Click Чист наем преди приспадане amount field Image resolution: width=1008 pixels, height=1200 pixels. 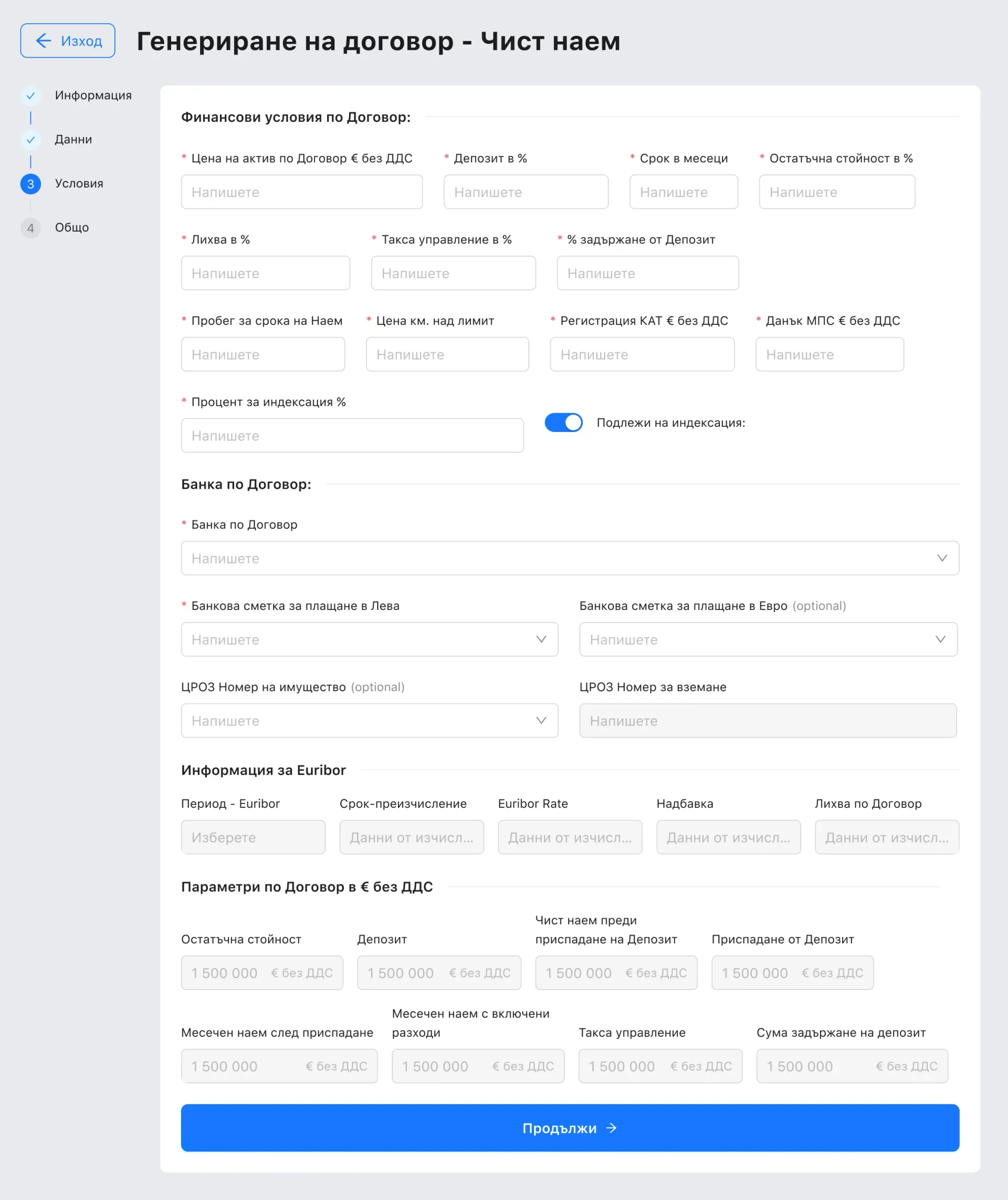click(x=615, y=972)
